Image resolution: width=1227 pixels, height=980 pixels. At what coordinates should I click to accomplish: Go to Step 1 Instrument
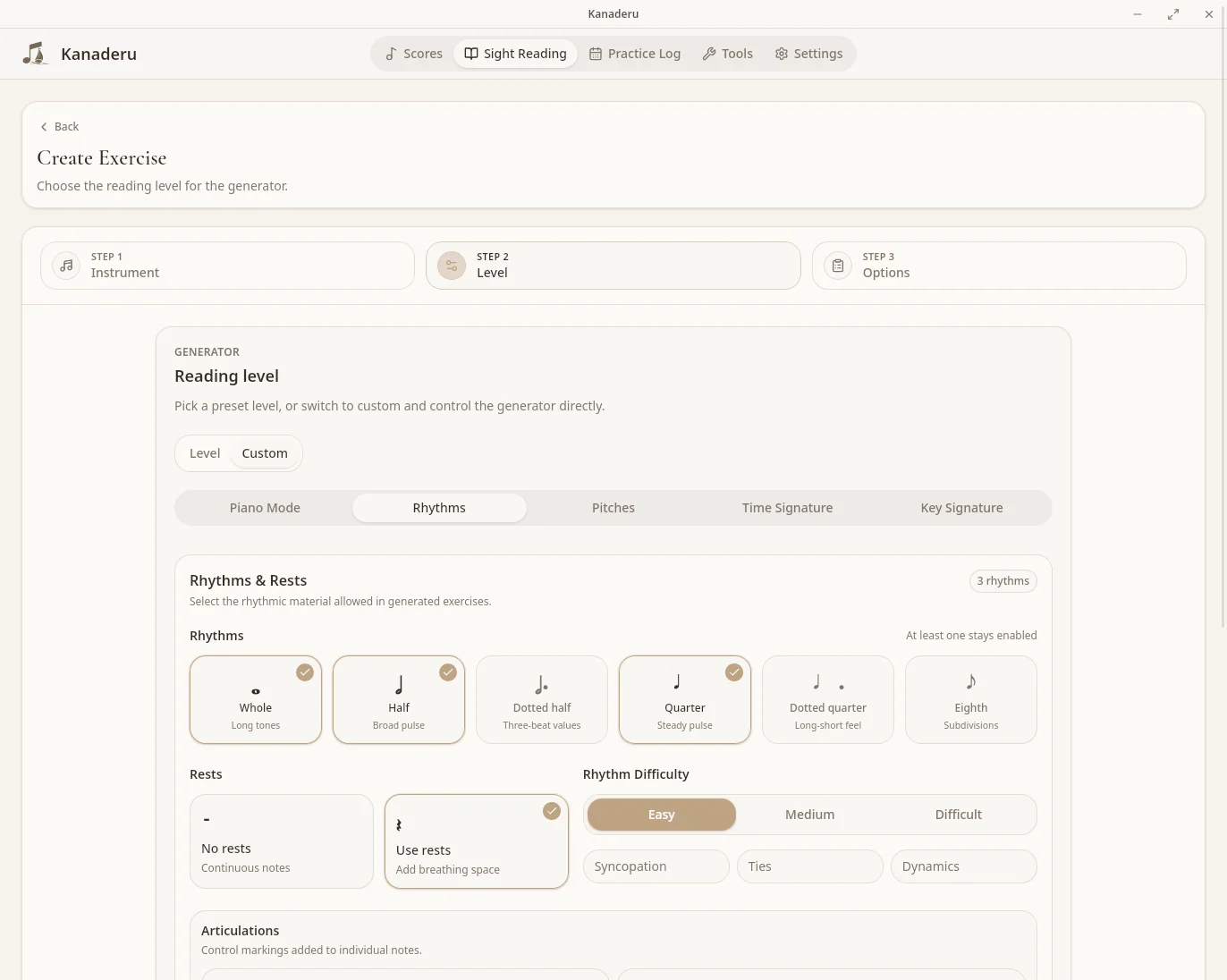[x=227, y=266]
